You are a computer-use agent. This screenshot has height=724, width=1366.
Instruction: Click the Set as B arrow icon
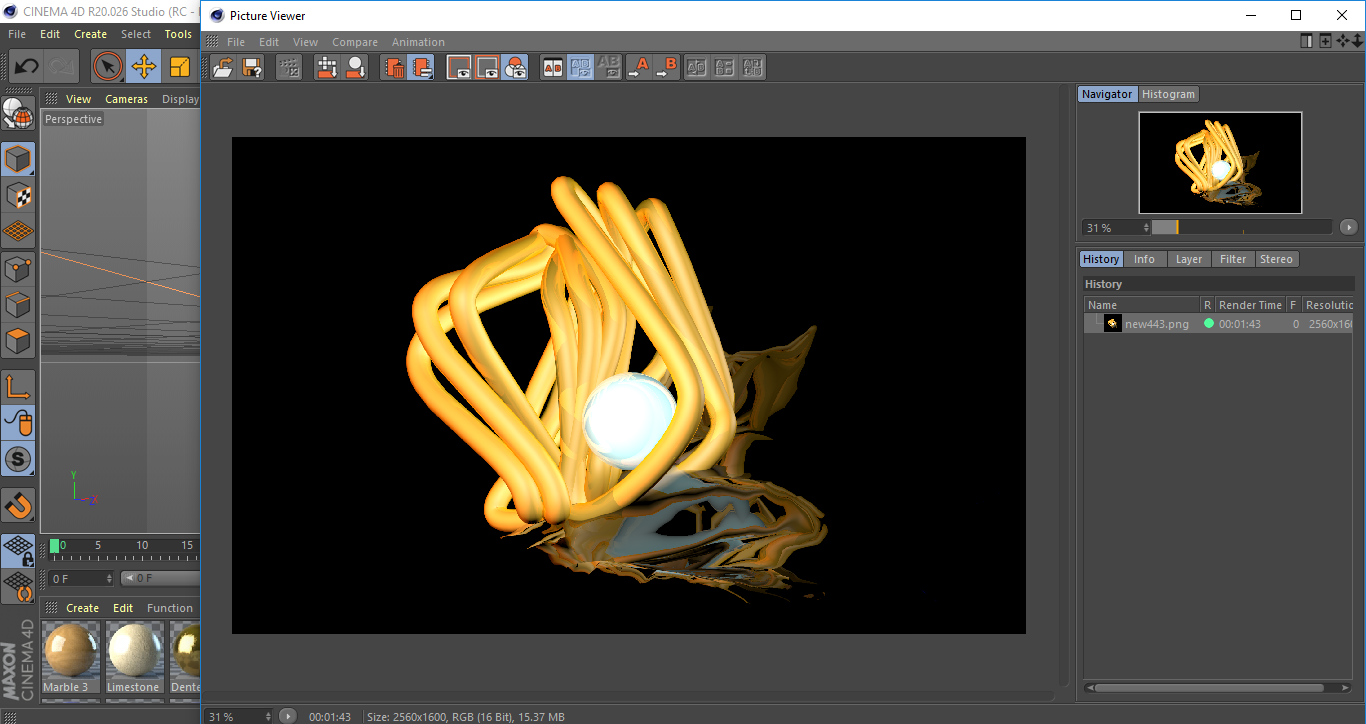coord(667,67)
